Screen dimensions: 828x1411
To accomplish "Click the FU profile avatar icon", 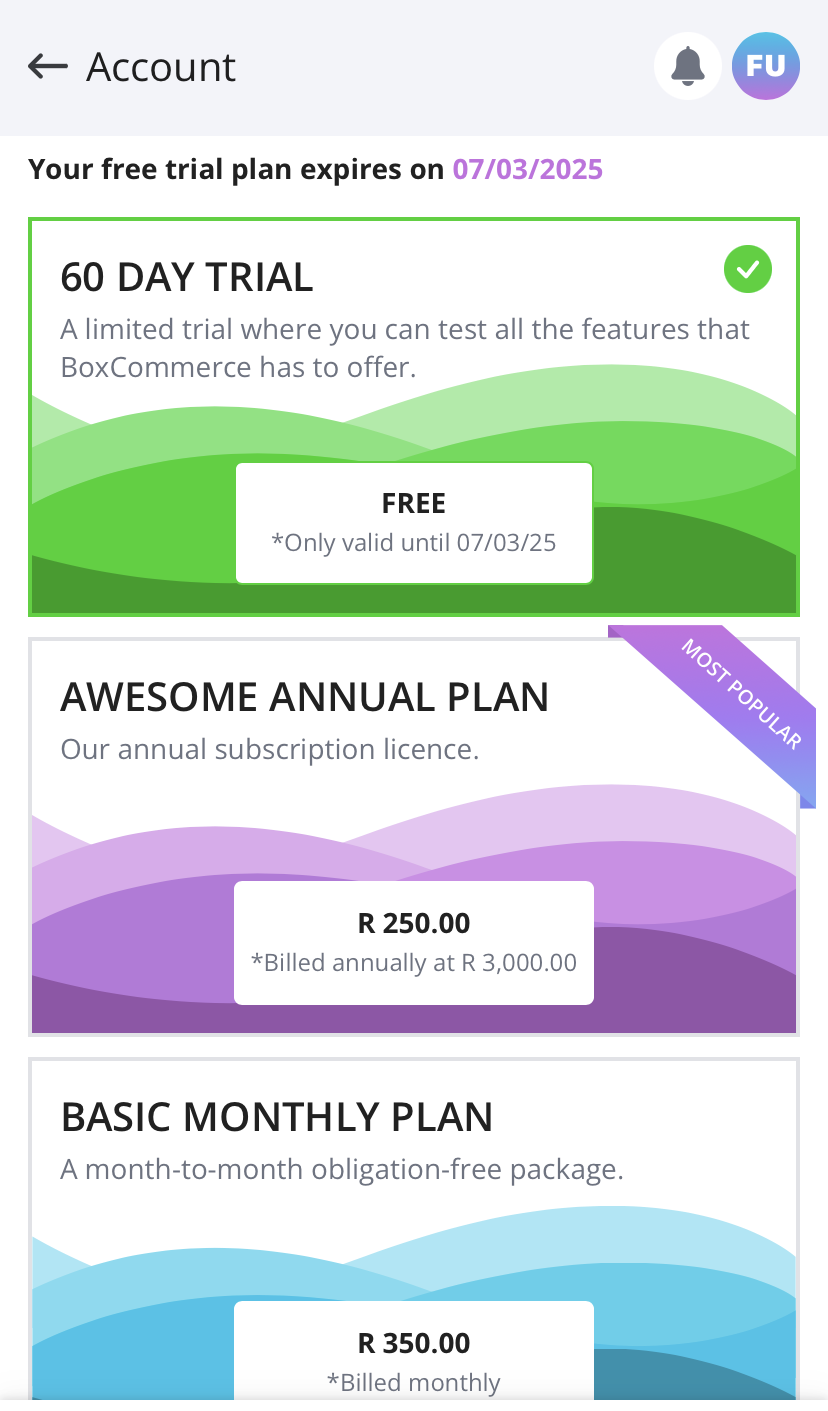I will 765,66.
